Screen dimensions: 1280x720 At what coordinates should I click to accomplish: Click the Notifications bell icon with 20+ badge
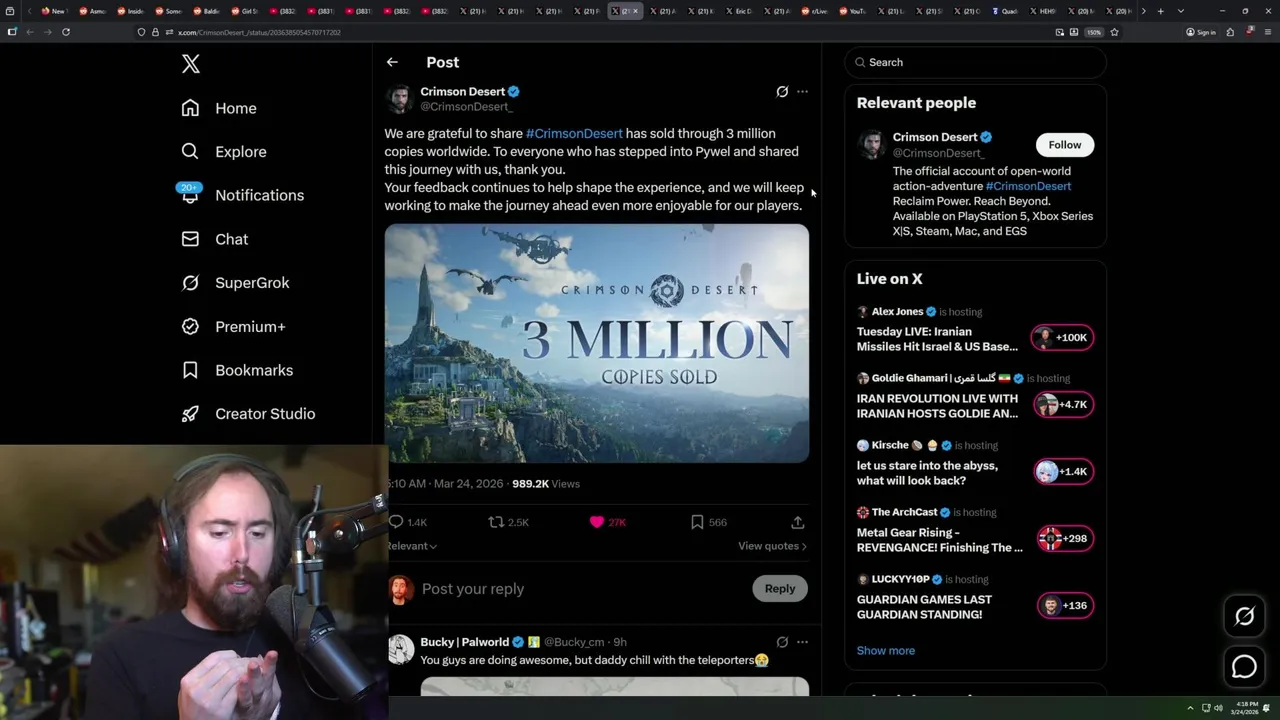[x=190, y=194]
